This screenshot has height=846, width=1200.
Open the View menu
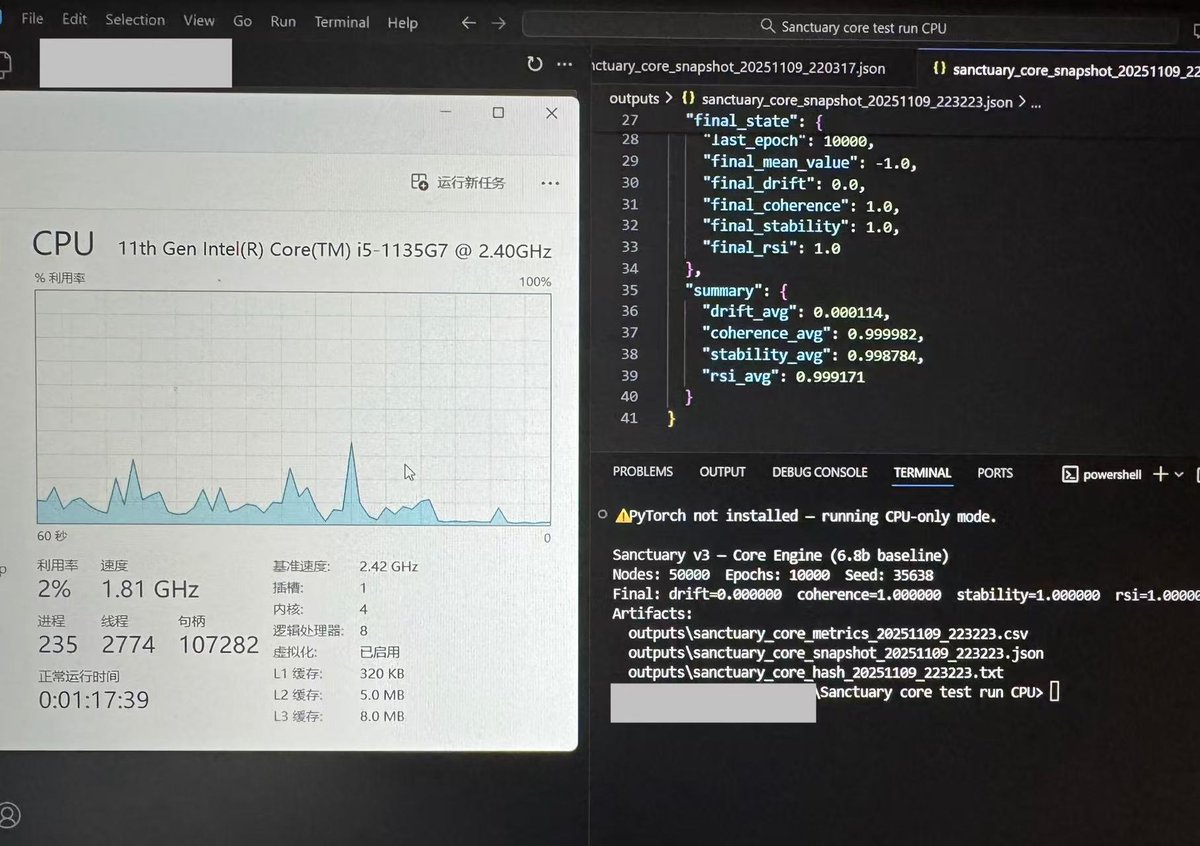pos(199,20)
